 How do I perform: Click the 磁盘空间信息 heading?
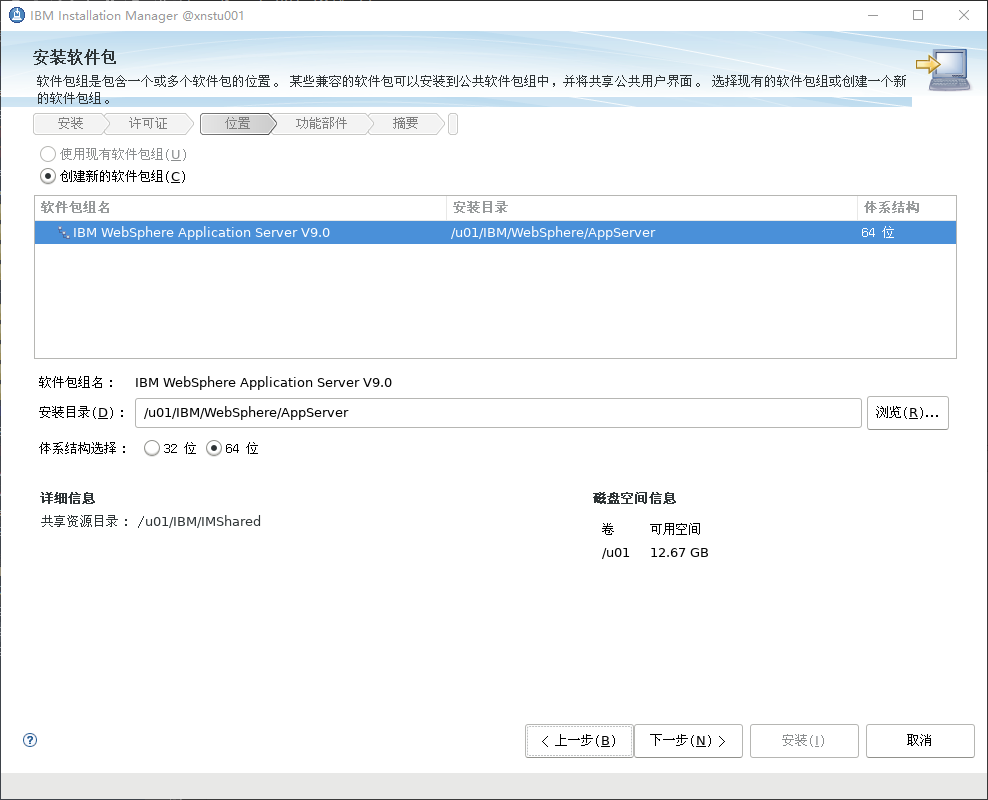635,498
